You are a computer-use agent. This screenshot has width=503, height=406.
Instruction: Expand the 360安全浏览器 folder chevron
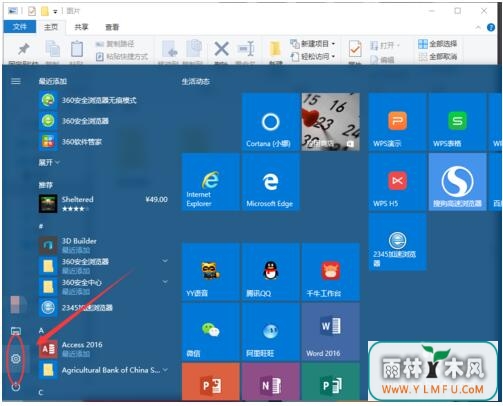pos(165,261)
